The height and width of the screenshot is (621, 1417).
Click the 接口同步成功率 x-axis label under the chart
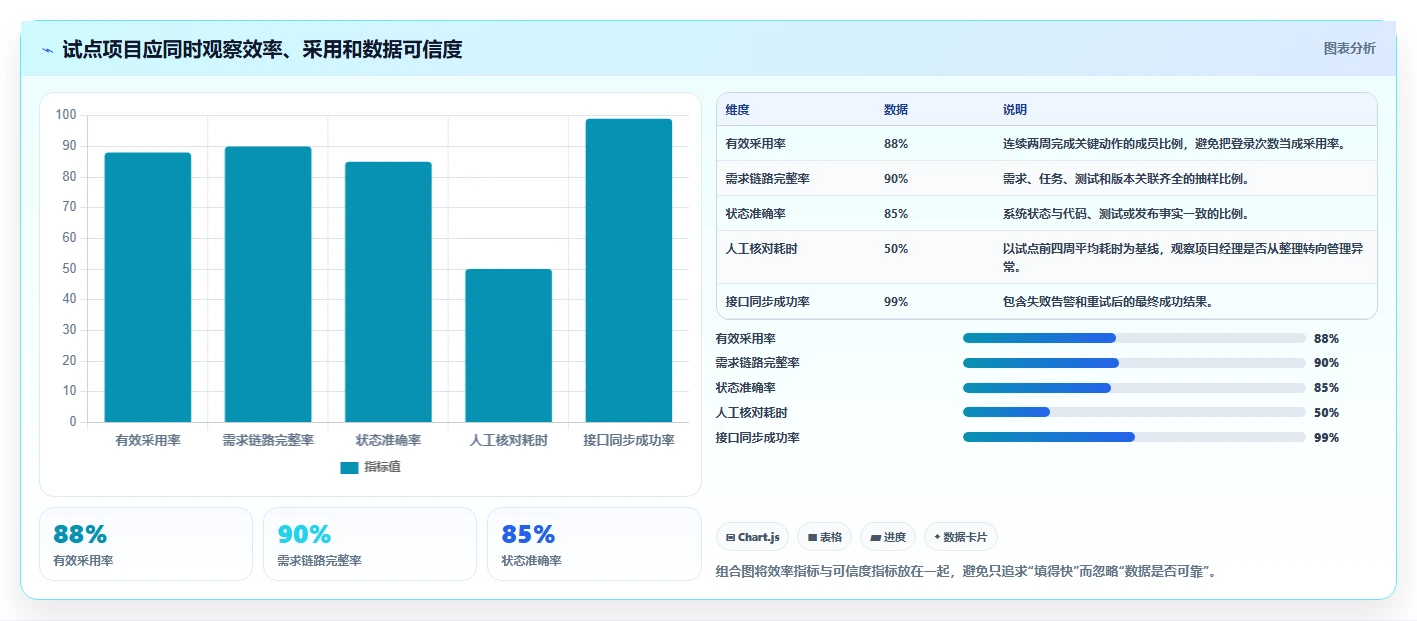pyautogui.click(x=629, y=441)
